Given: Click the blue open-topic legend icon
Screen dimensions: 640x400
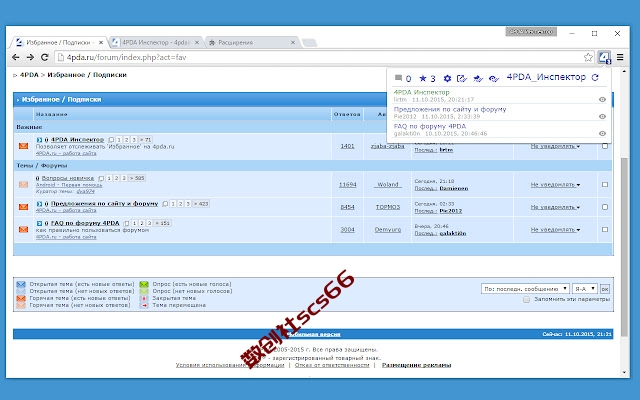Looking at the screenshot, I should [21, 284].
